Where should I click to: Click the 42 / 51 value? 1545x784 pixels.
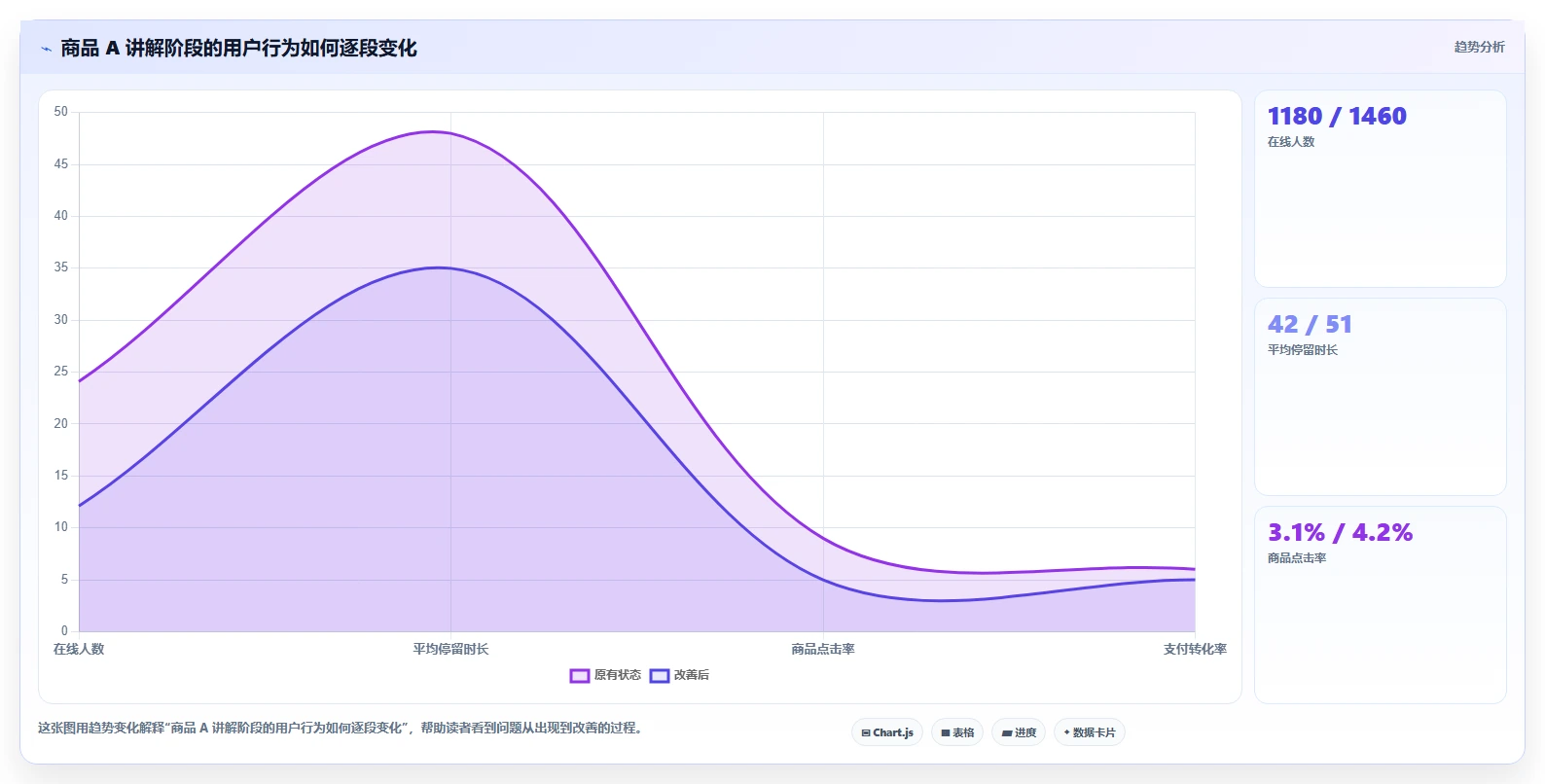pos(1310,324)
